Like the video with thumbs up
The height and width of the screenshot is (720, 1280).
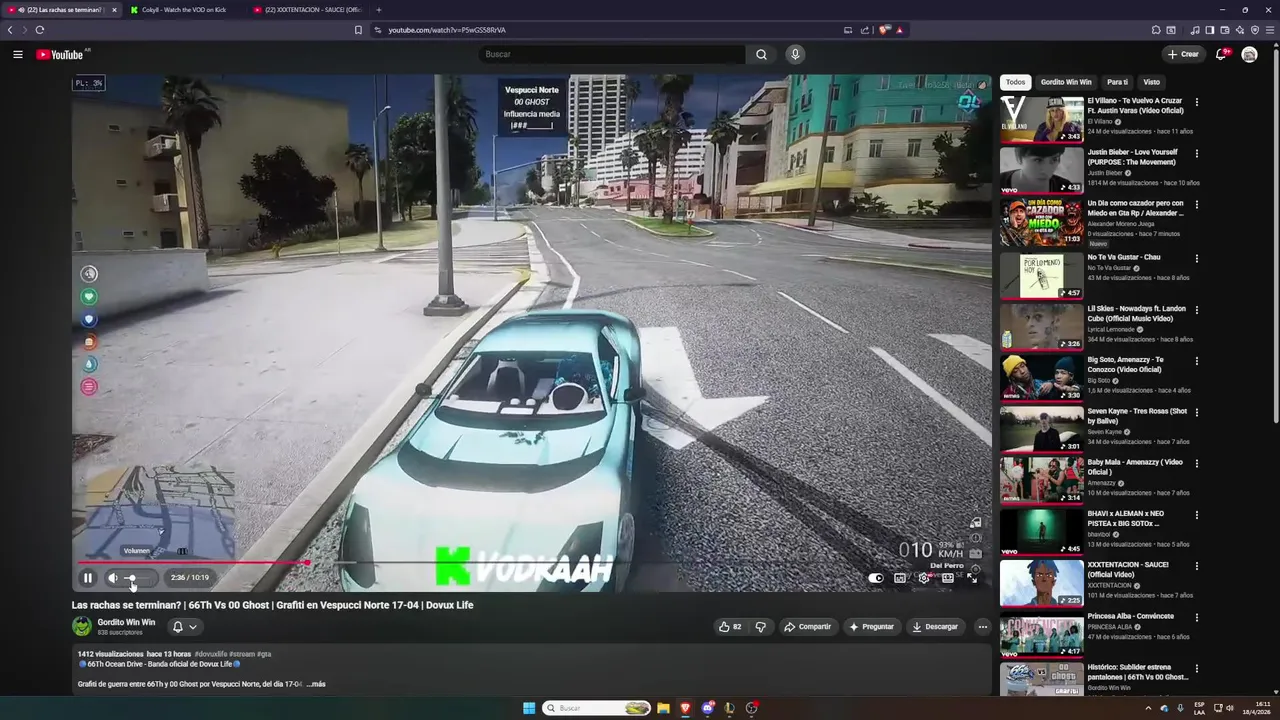(x=730, y=627)
